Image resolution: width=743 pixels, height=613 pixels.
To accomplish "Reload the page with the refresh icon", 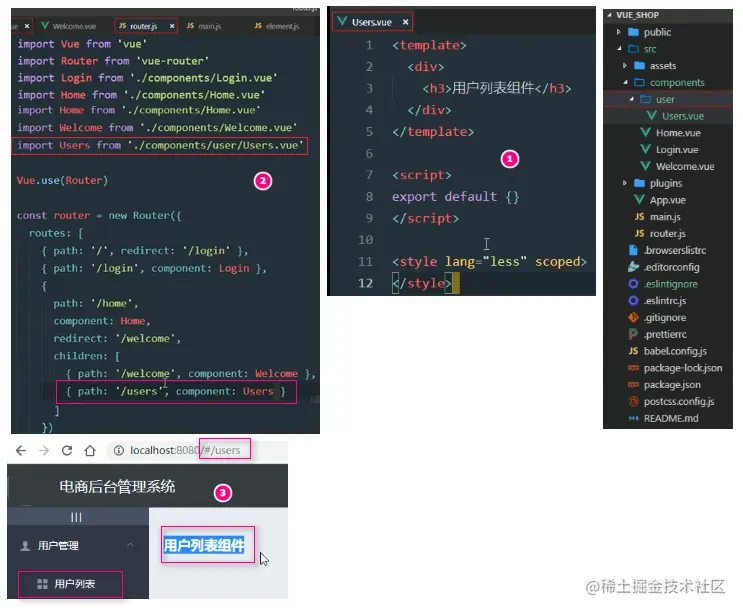I will 67,451.
